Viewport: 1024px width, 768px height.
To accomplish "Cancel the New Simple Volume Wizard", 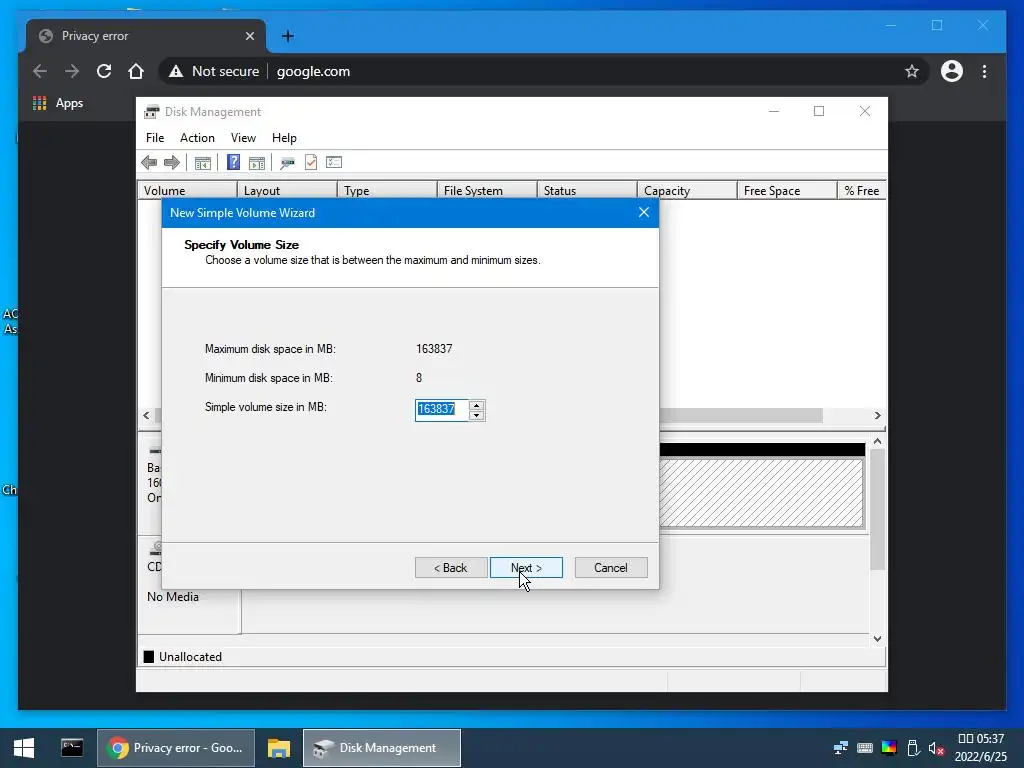I will point(611,568).
